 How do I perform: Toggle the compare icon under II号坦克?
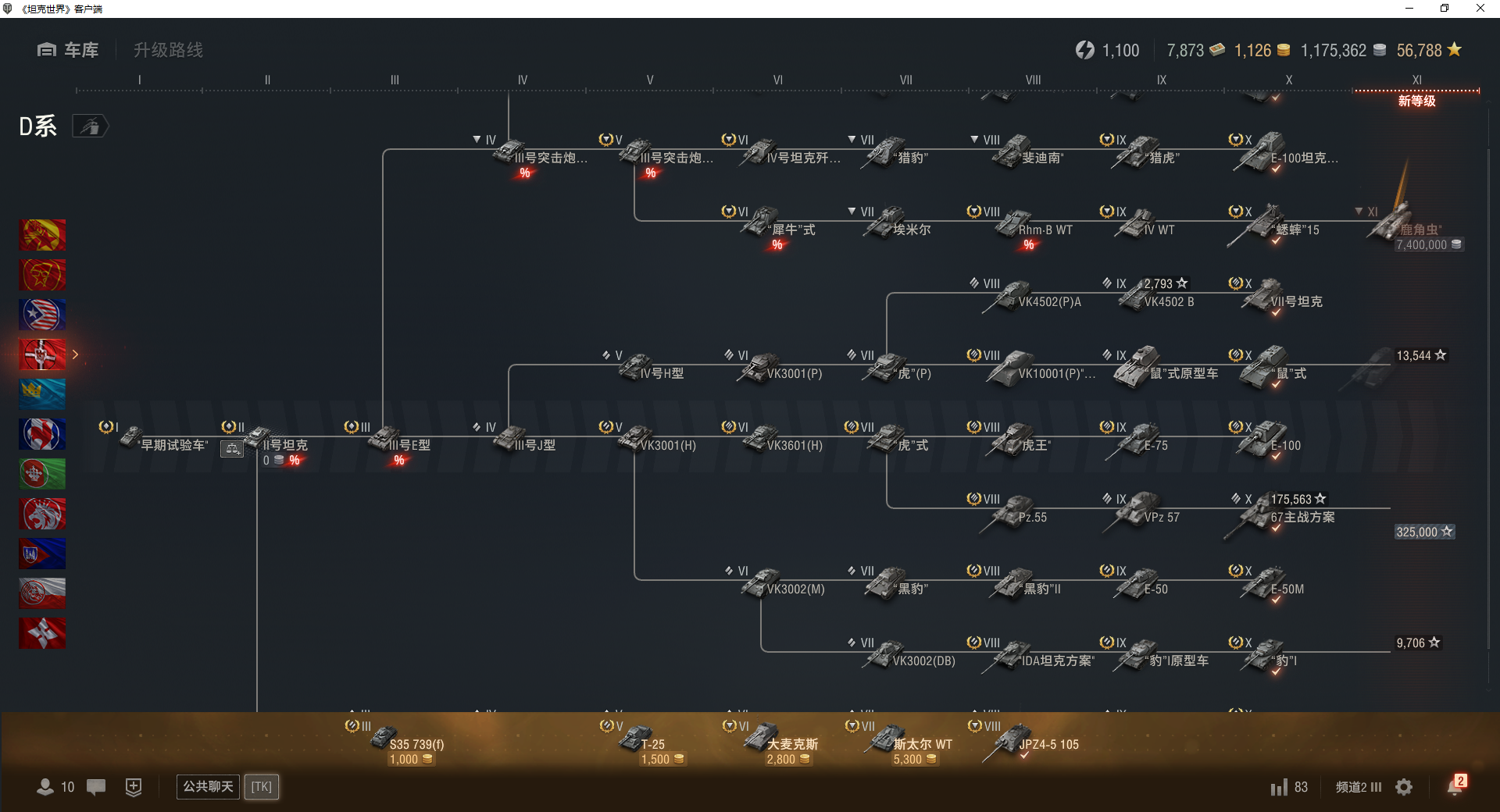[x=232, y=449]
